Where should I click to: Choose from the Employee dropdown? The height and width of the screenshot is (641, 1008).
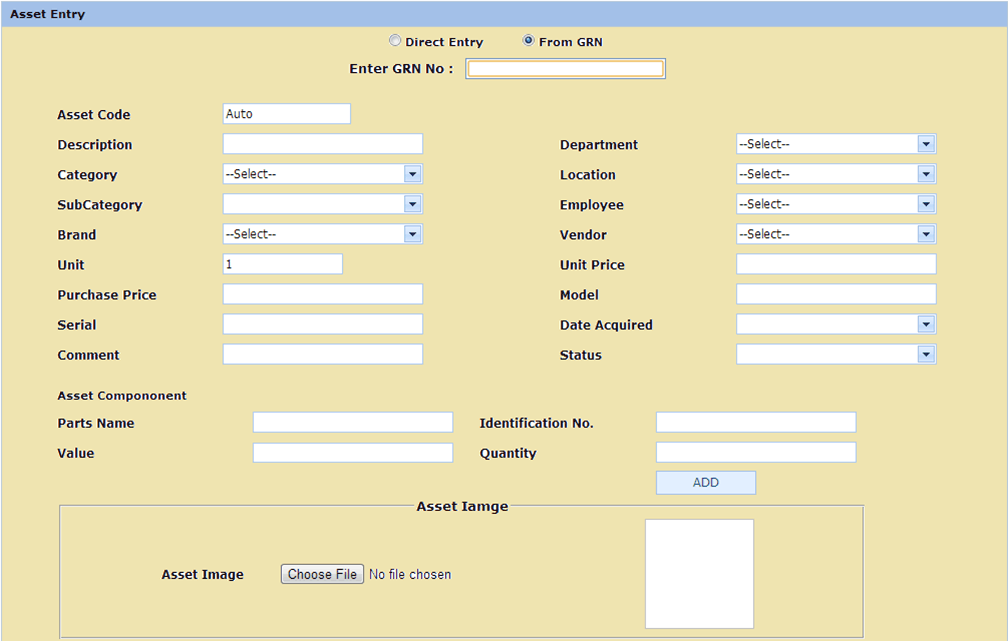coord(835,204)
